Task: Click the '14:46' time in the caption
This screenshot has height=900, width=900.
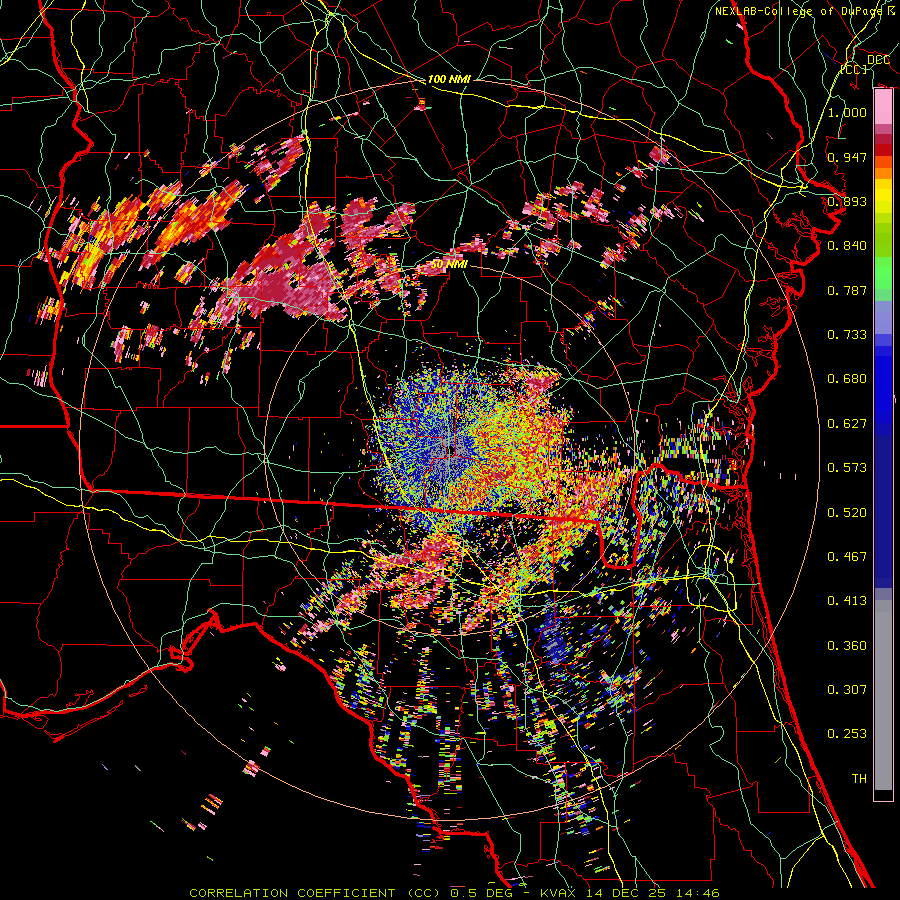Action: click(698, 893)
